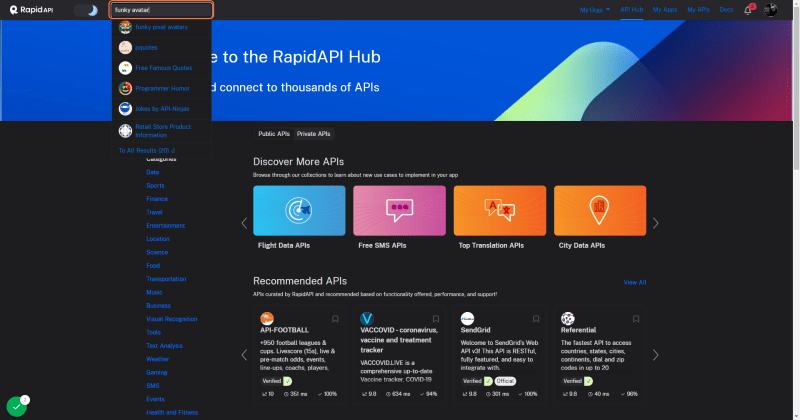800x420 pixels.
Task: Click the Official badge on SendGrid
Action: point(505,381)
